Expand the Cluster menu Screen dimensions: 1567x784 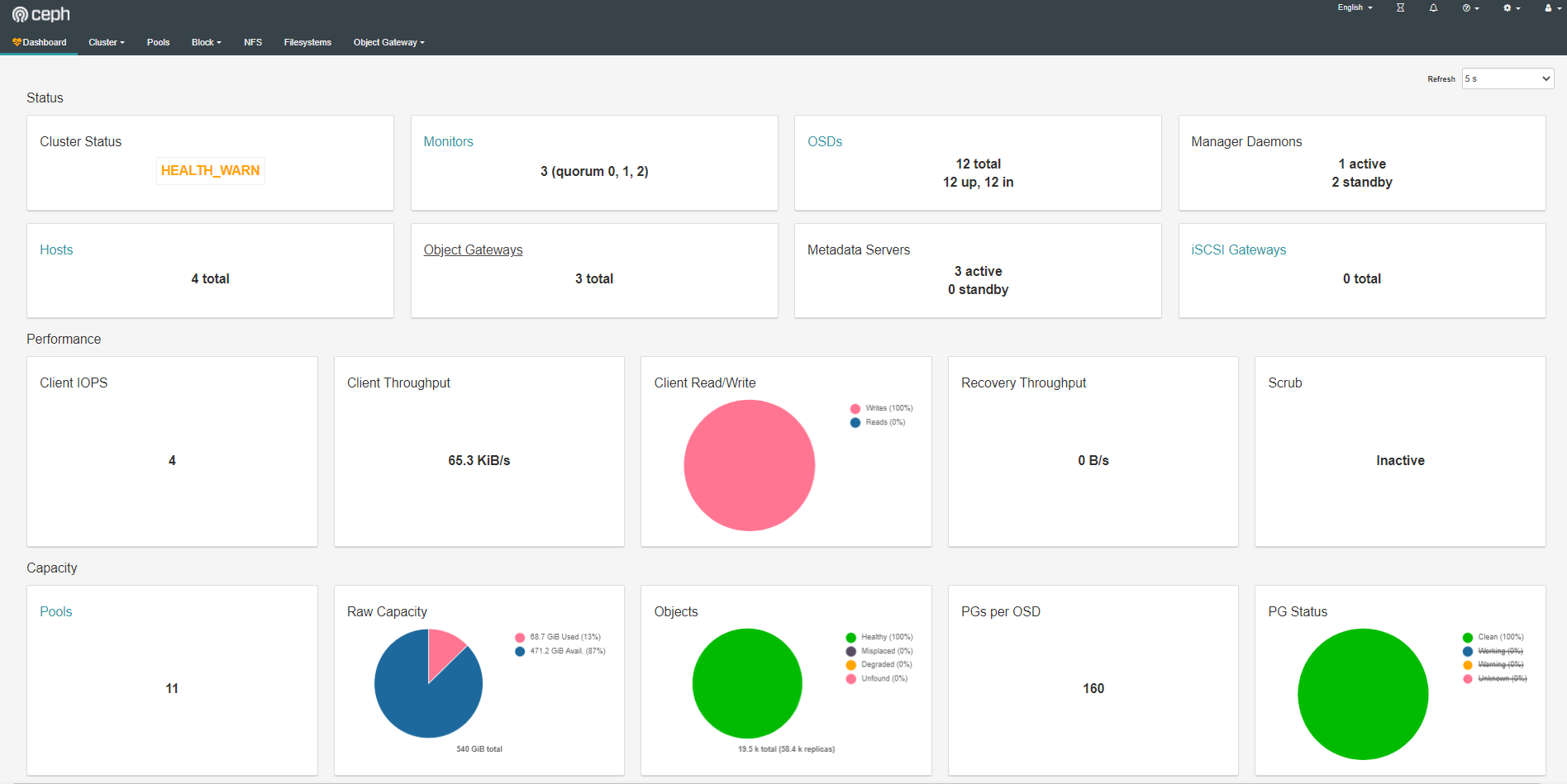pos(107,42)
